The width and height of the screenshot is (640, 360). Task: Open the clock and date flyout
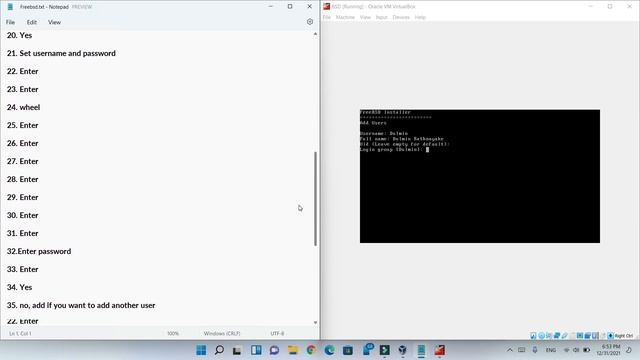point(609,350)
